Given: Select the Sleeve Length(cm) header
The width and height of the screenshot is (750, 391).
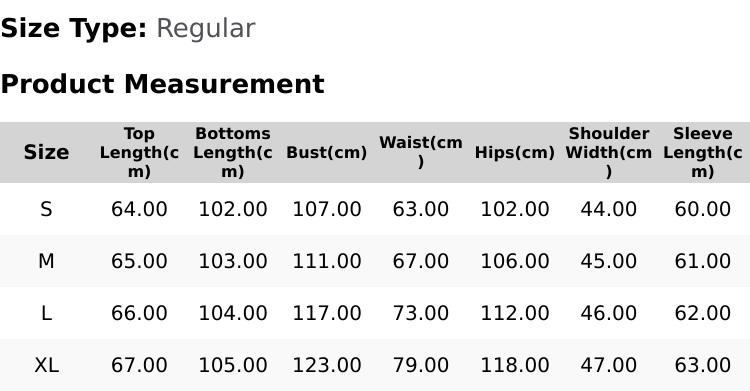Looking at the screenshot, I should [x=703, y=152].
